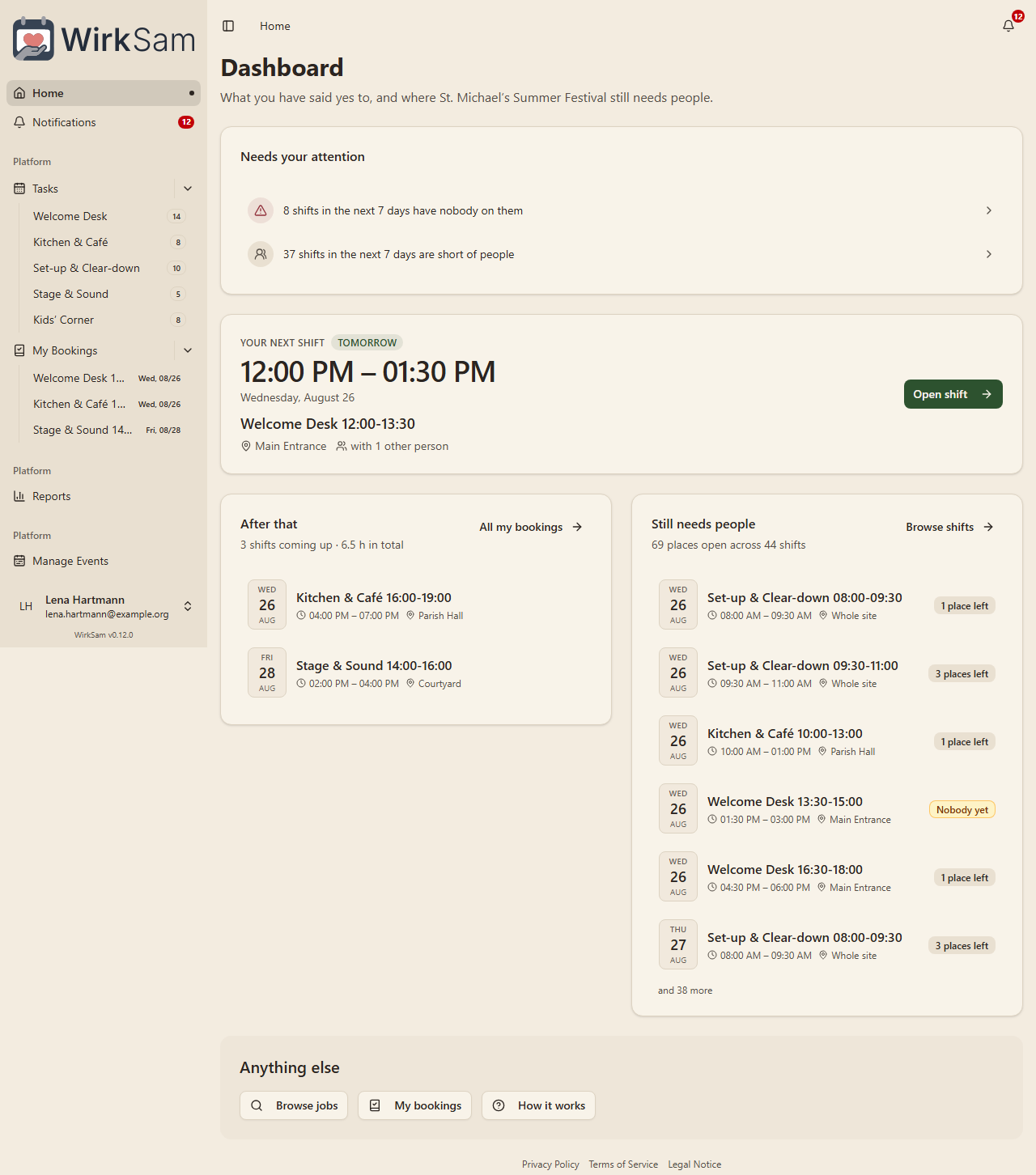
Task: Open the Kitchen & Café 10:00-13:00 open shift
Action: pos(827,741)
